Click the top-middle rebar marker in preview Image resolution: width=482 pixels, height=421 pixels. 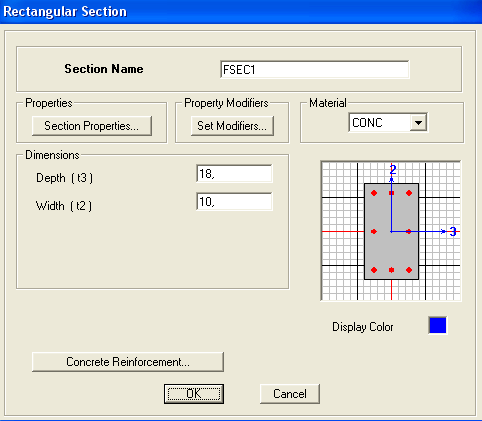click(392, 193)
